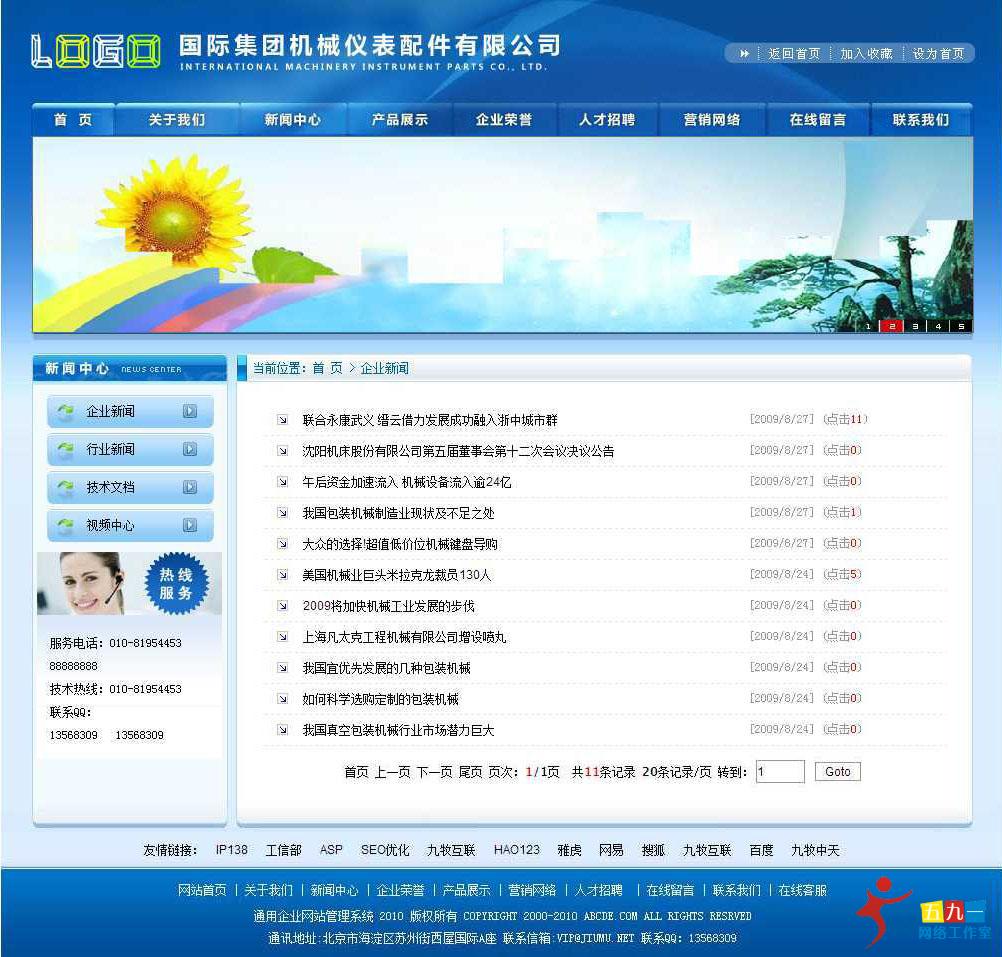The image size is (1002, 957).
Task: Click the arrow icon on 企业新闻 sidebar button
Action: click(190, 411)
